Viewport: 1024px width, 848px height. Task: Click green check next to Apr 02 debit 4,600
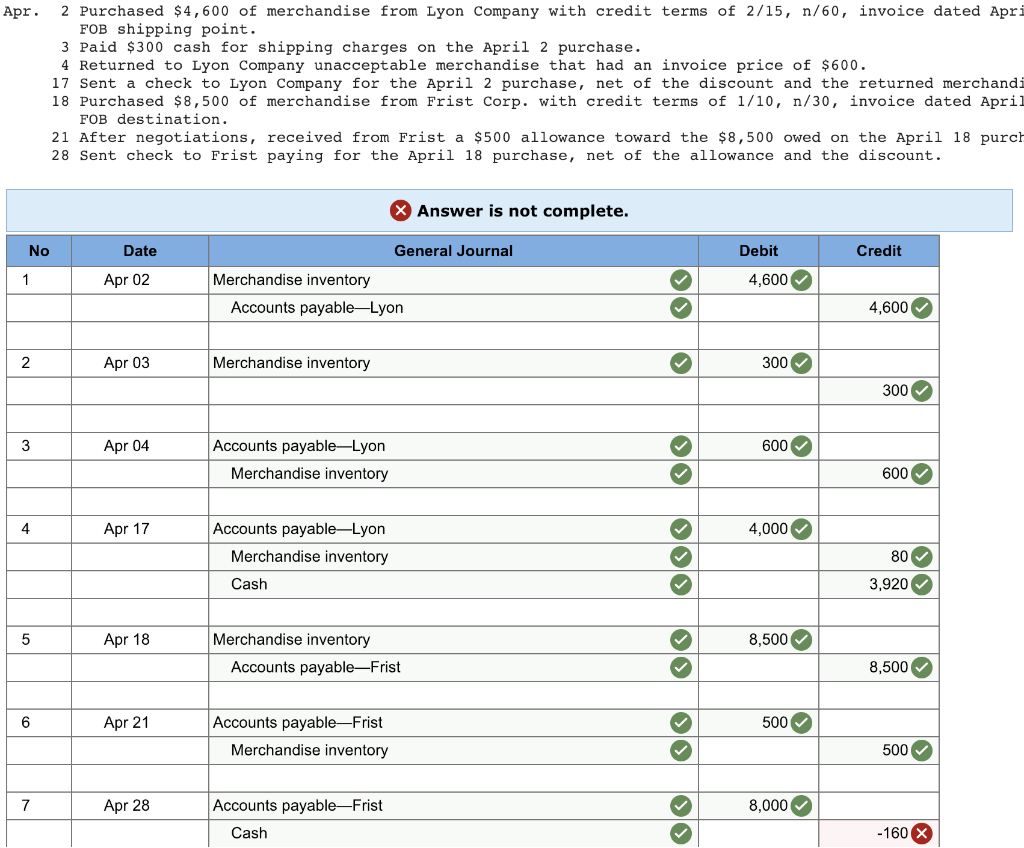tap(801, 280)
